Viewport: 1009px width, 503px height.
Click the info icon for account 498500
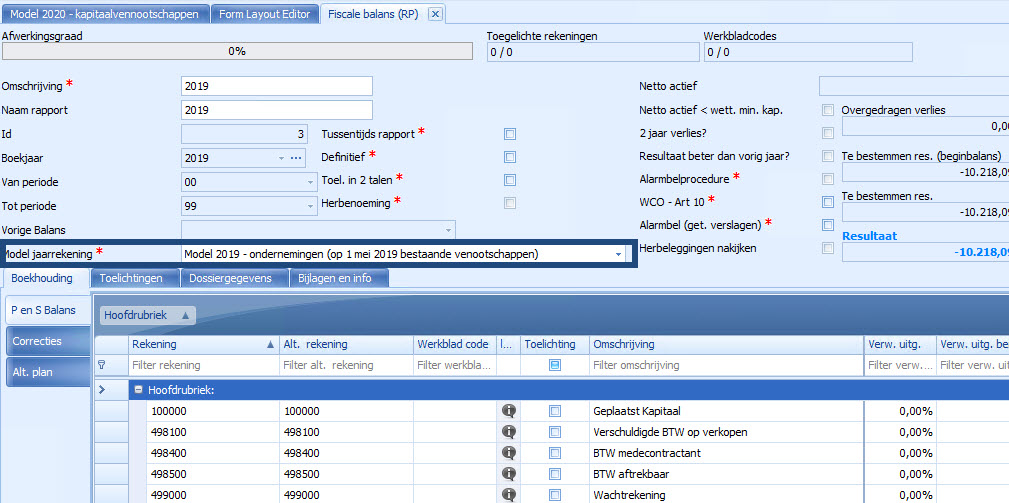508,474
